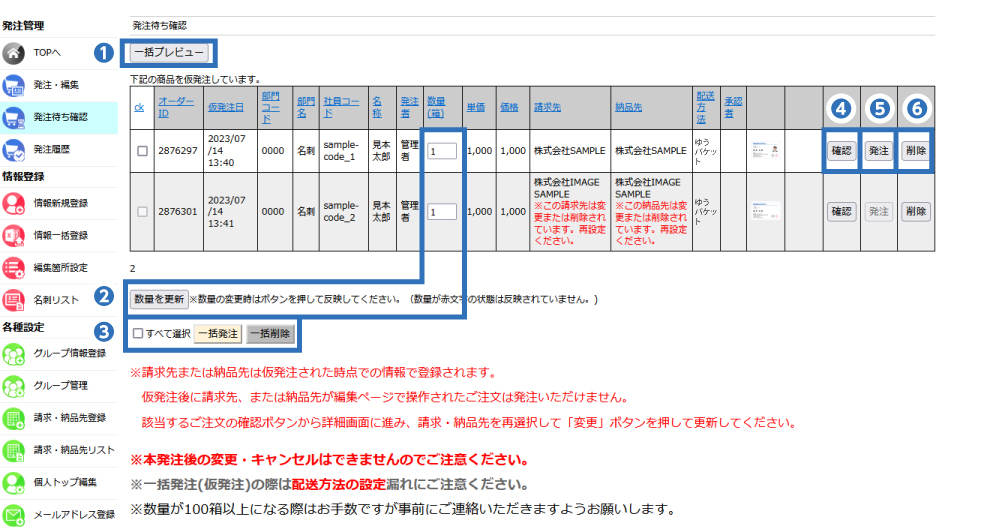The width and height of the screenshot is (993, 530).
Task: Open the 名刺リスト icon
Action: 14,300
